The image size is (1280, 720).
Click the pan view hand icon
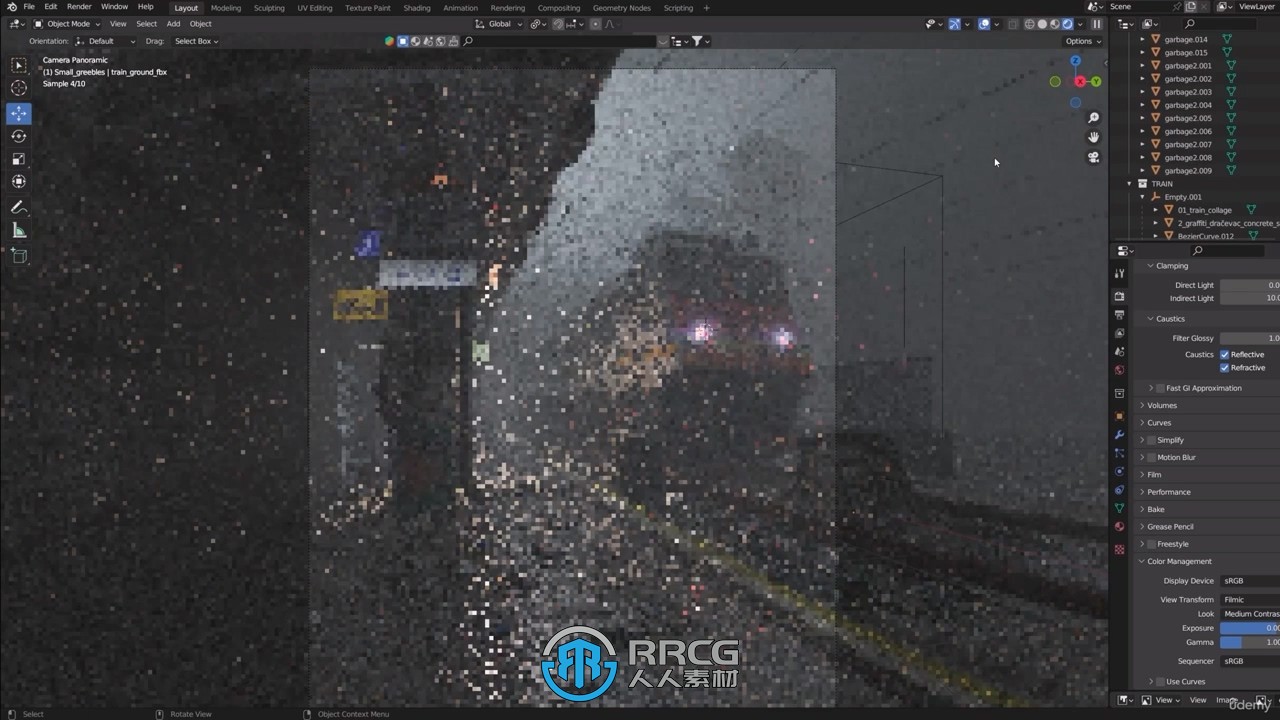click(x=1094, y=137)
